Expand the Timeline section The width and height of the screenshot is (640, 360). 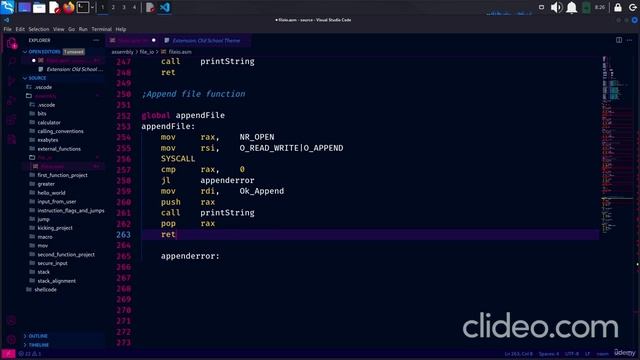coord(39,345)
